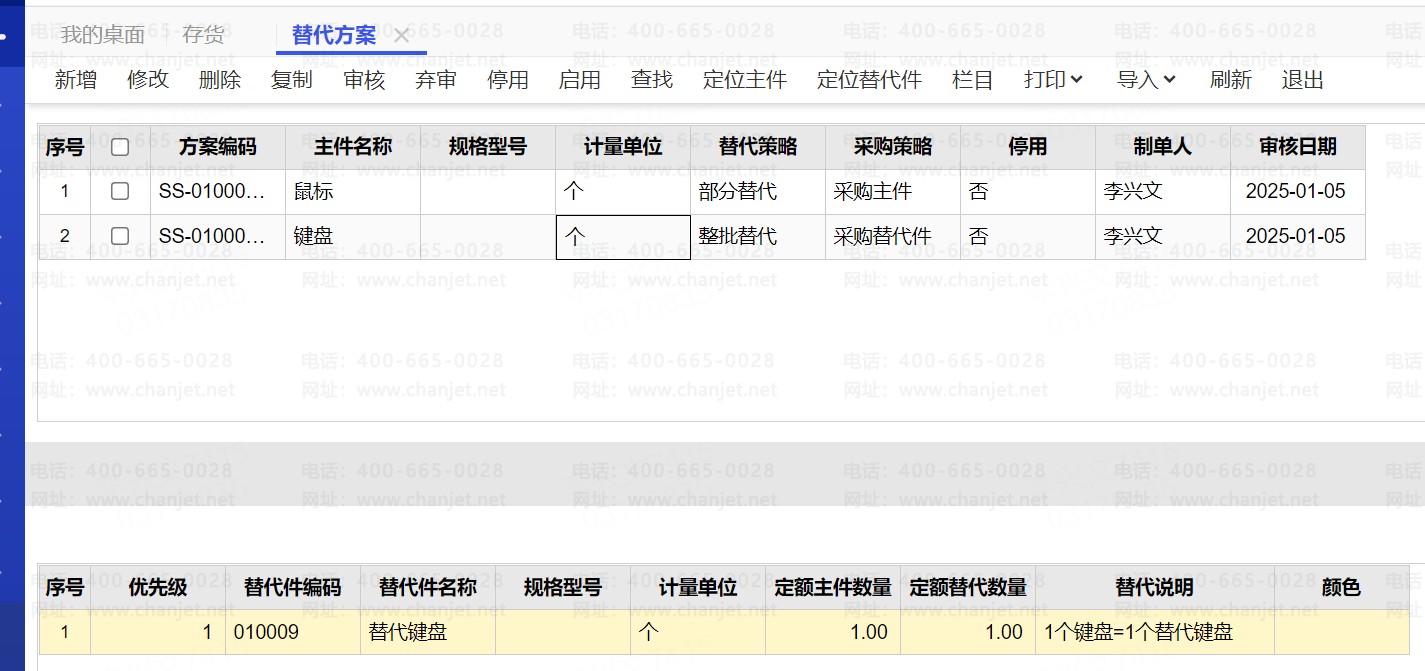Expand the 导入 dropdown
This screenshot has width=1425, height=671.
click(x=1146, y=80)
